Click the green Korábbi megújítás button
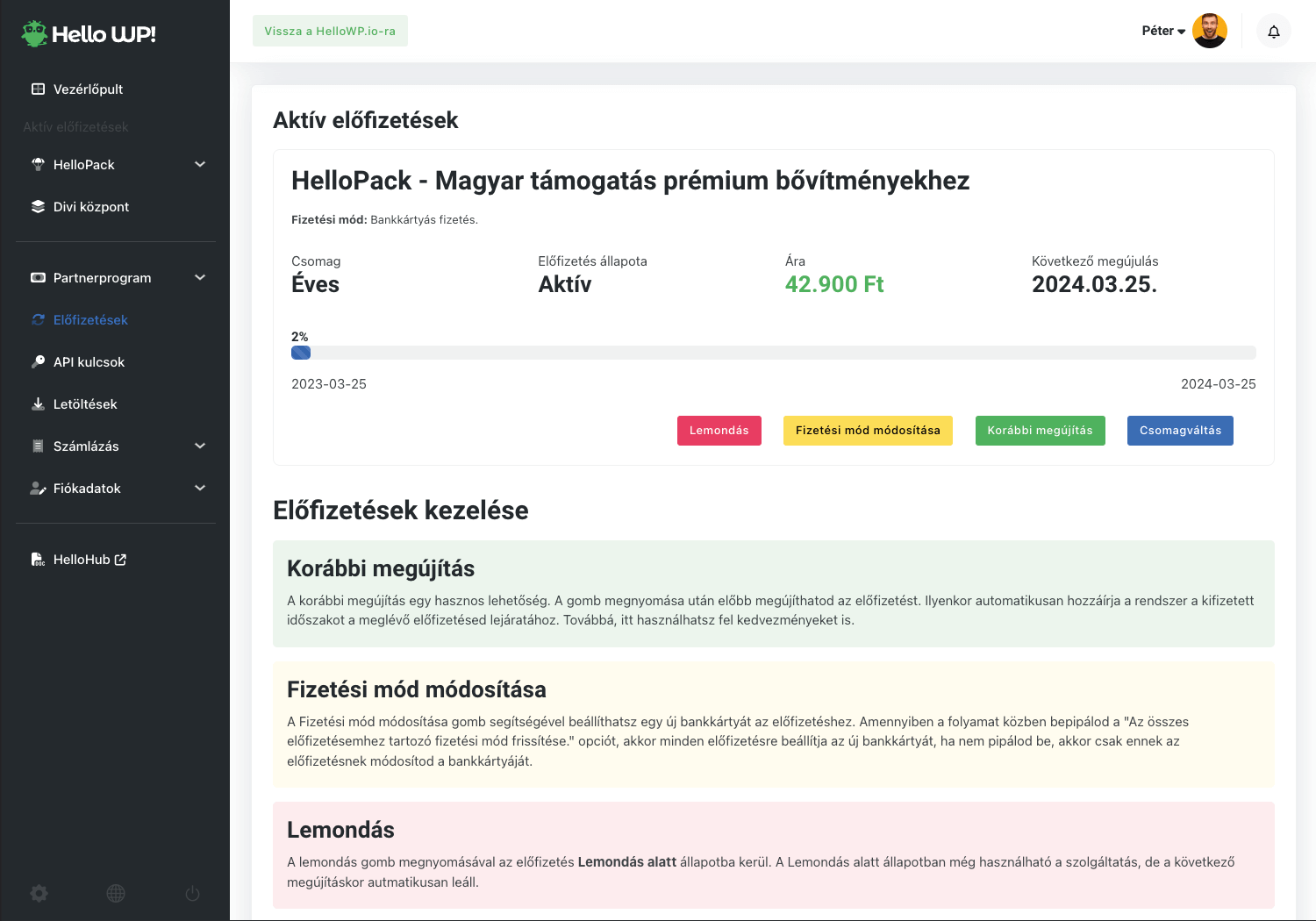 point(1041,431)
